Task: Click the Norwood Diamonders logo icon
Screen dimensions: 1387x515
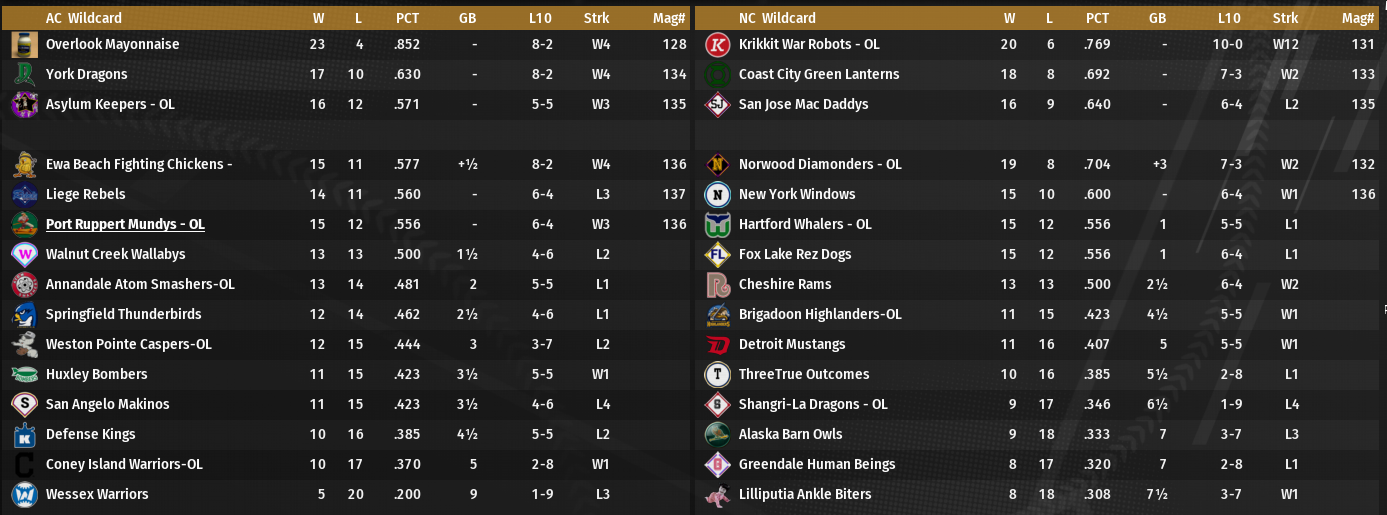Action: (x=717, y=165)
